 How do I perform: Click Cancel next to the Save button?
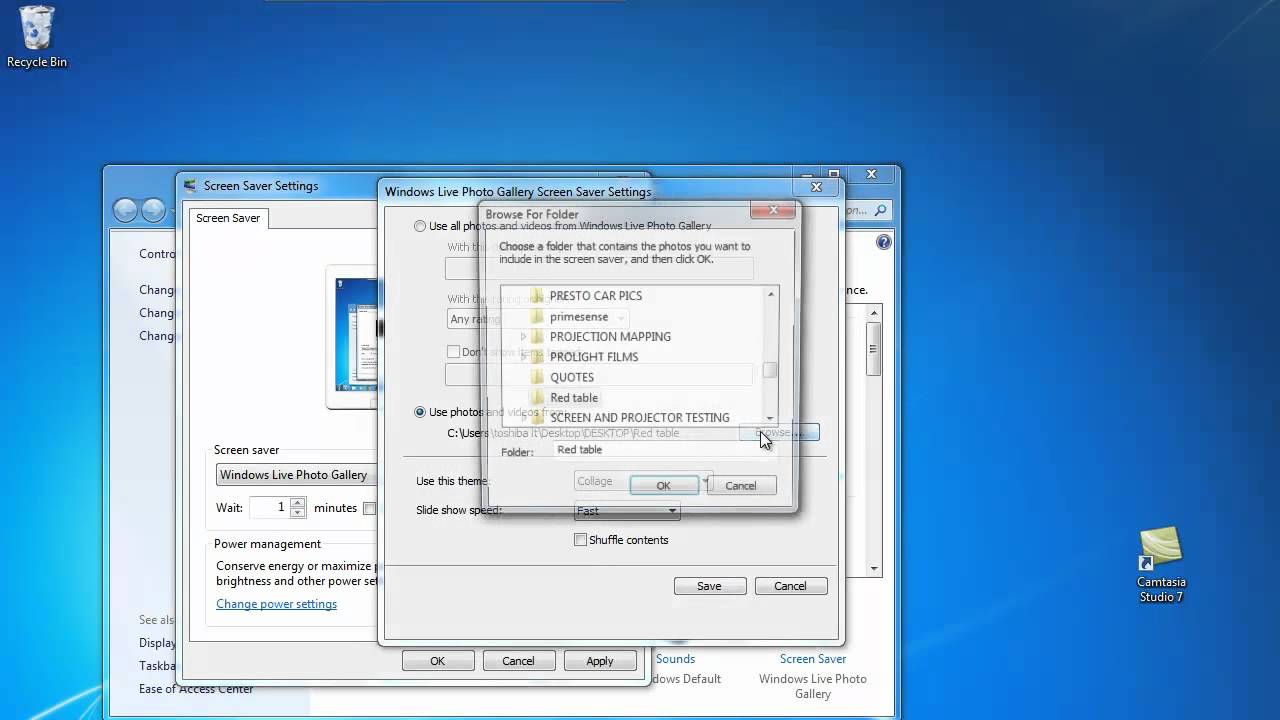pyautogui.click(x=790, y=586)
